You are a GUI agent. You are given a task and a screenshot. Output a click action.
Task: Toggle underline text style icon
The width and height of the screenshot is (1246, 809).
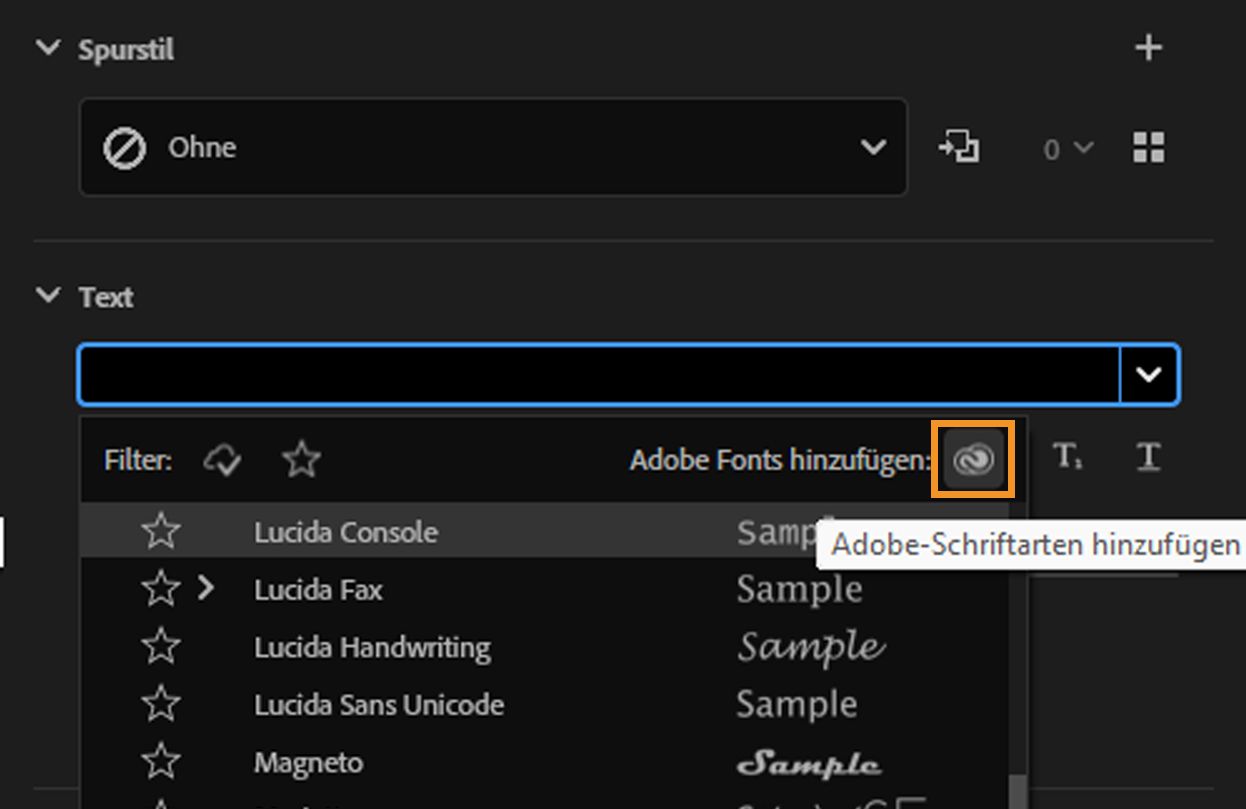point(1148,458)
